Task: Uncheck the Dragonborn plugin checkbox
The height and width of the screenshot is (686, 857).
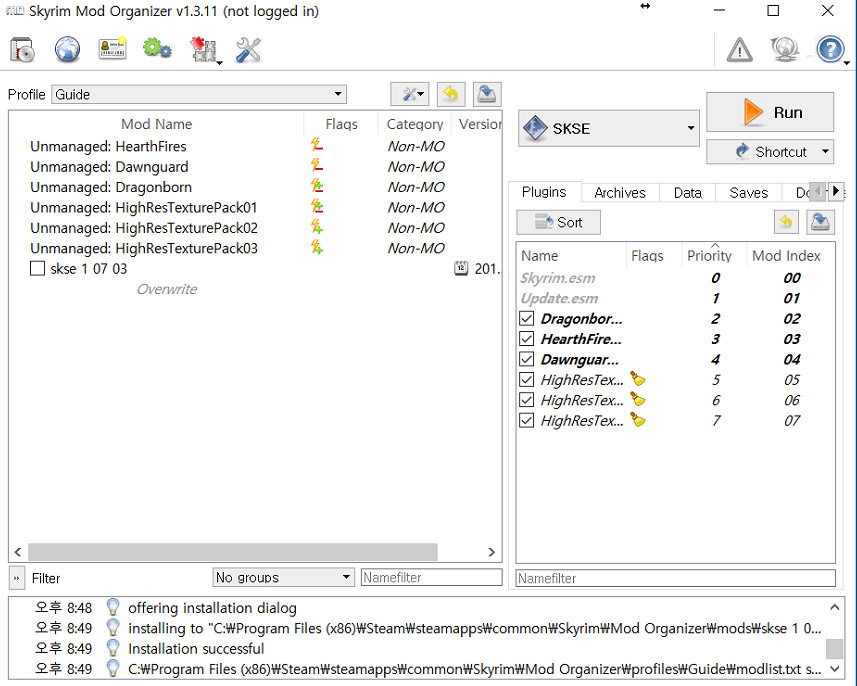Action: click(x=526, y=318)
